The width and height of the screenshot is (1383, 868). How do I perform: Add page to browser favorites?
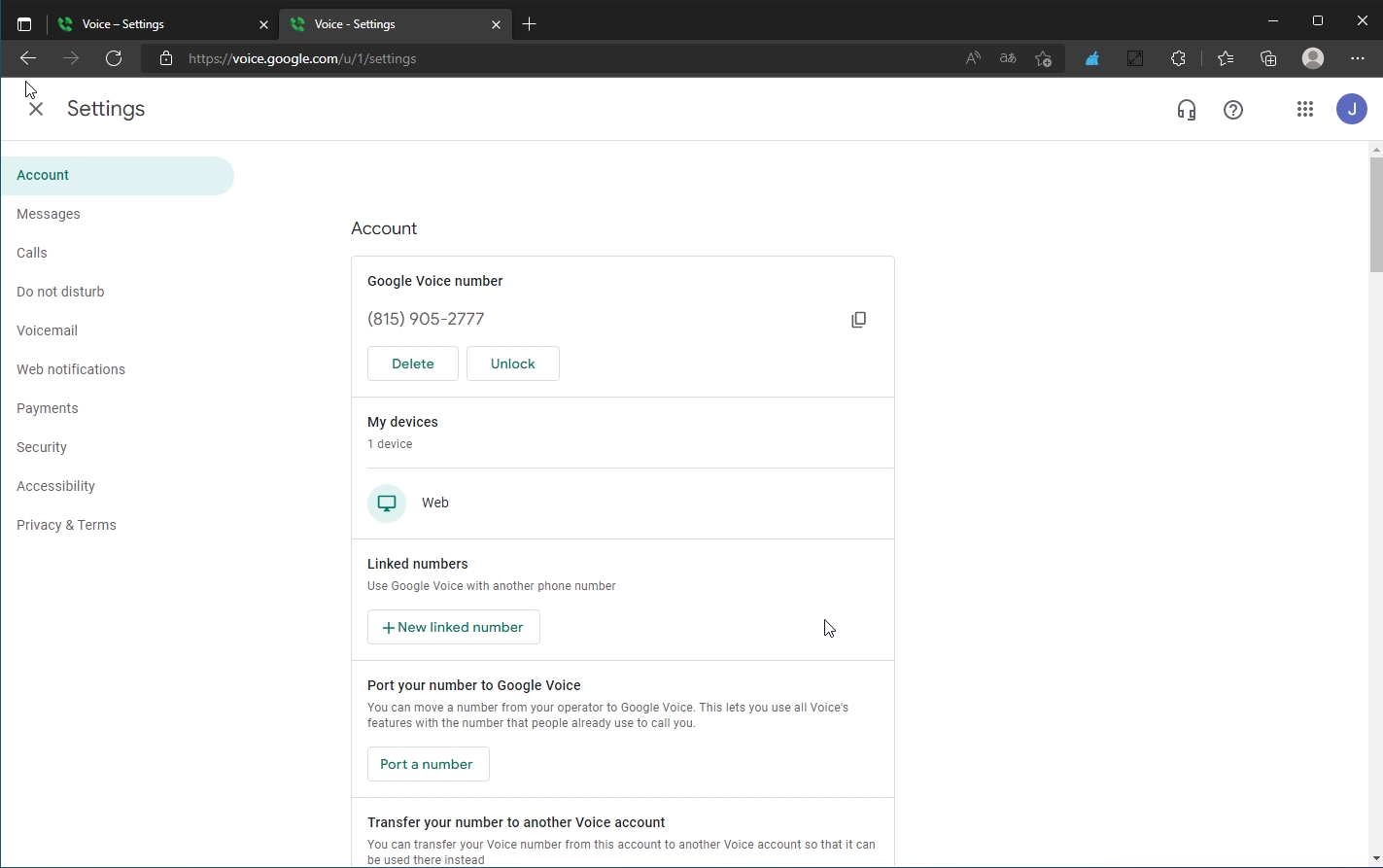point(1043,58)
